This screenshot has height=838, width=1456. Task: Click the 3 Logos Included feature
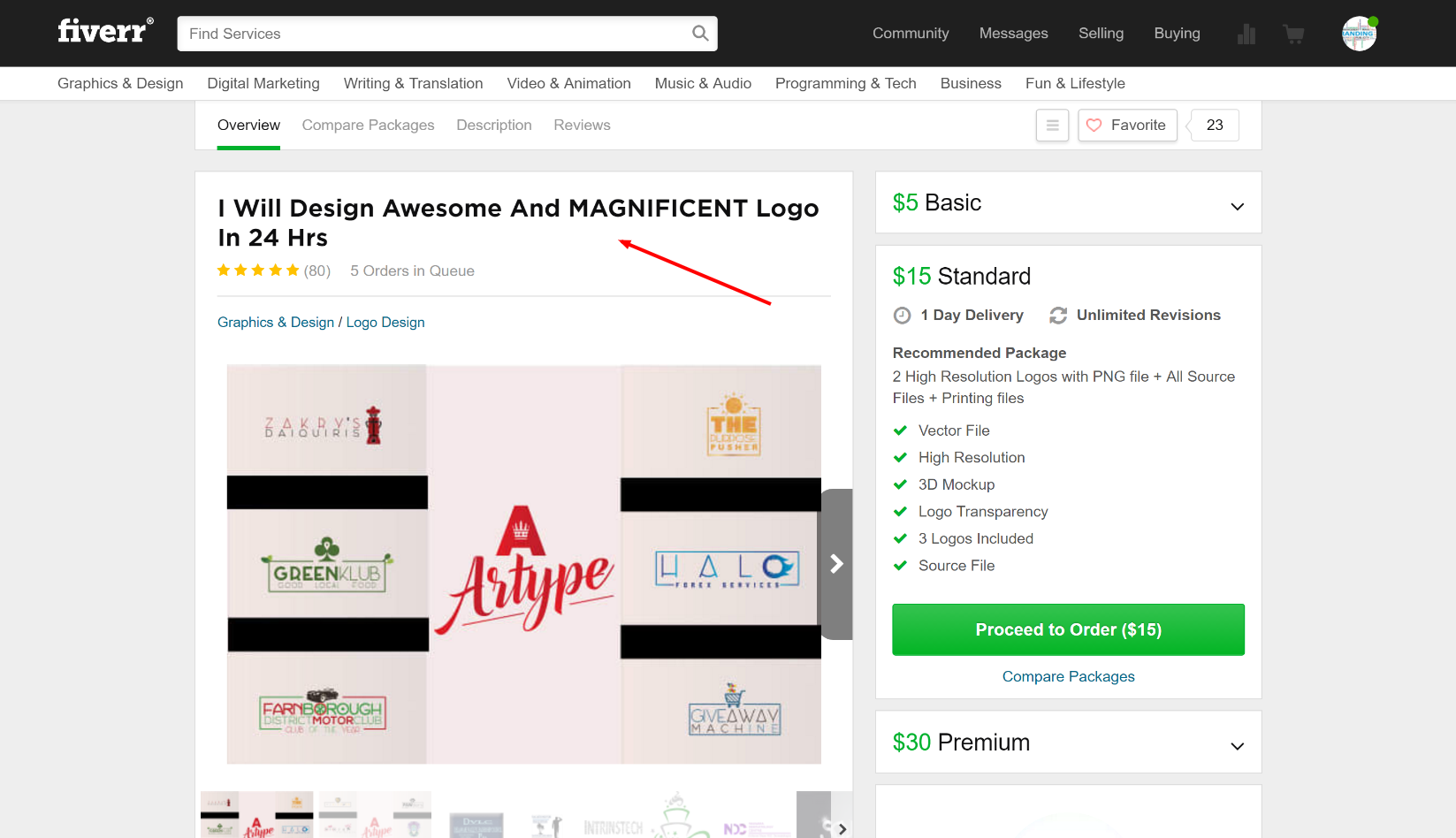click(x=976, y=539)
